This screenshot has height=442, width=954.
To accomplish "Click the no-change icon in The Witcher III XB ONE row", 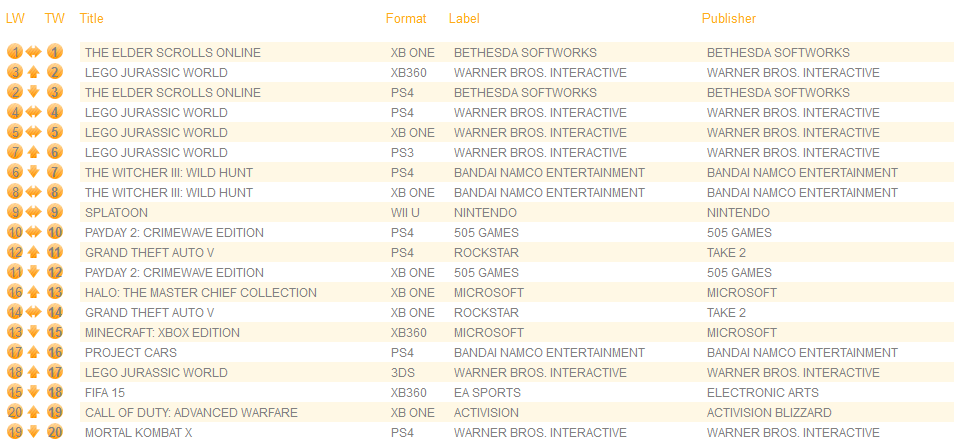I will click(34, 192).
